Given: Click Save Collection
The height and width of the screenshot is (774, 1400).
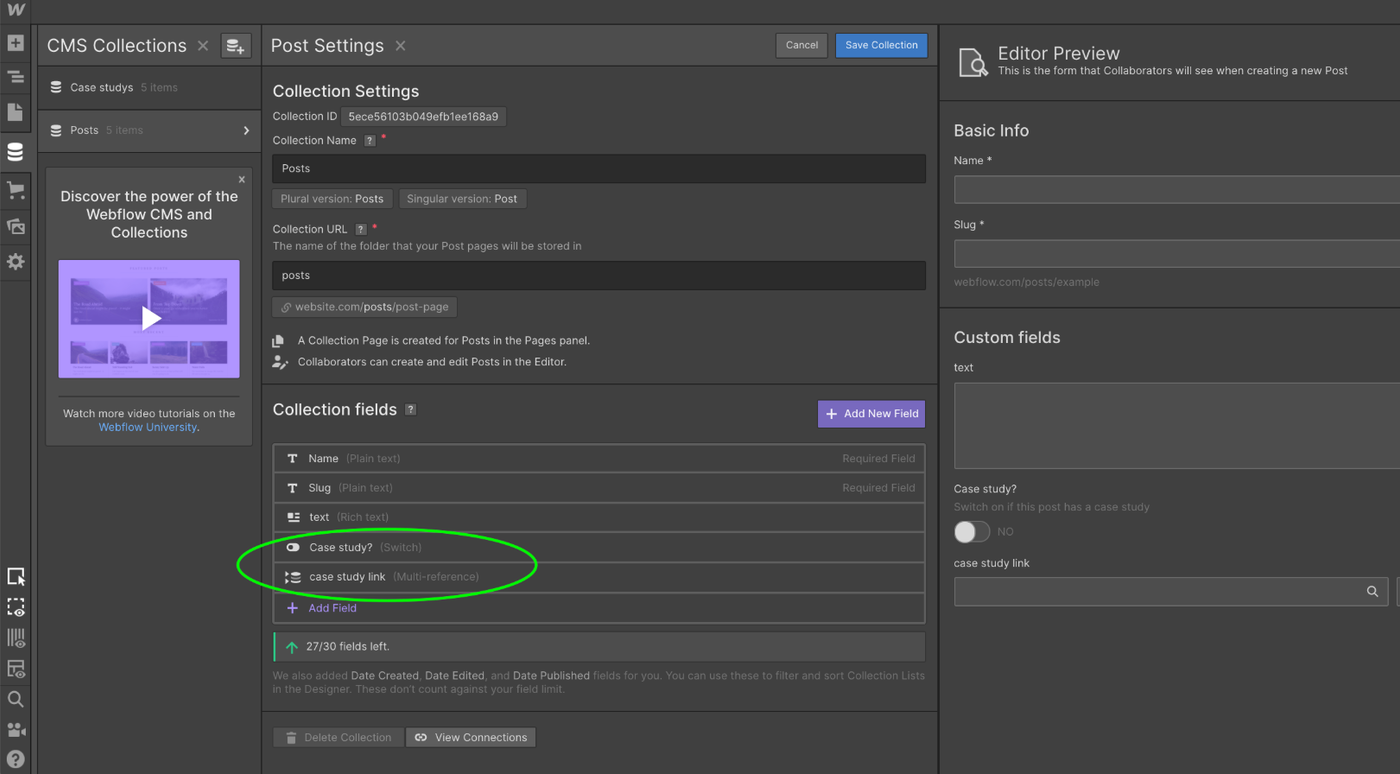Looking at the screenshot, I should (881, 45).
